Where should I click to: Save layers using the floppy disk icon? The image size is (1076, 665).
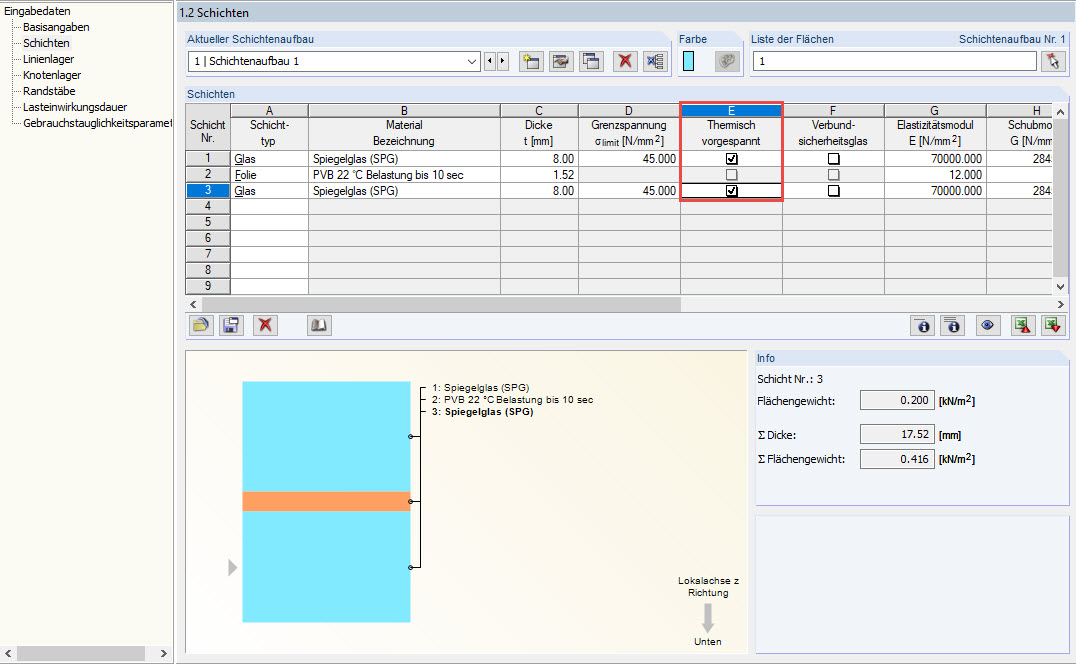coord(231,325)
